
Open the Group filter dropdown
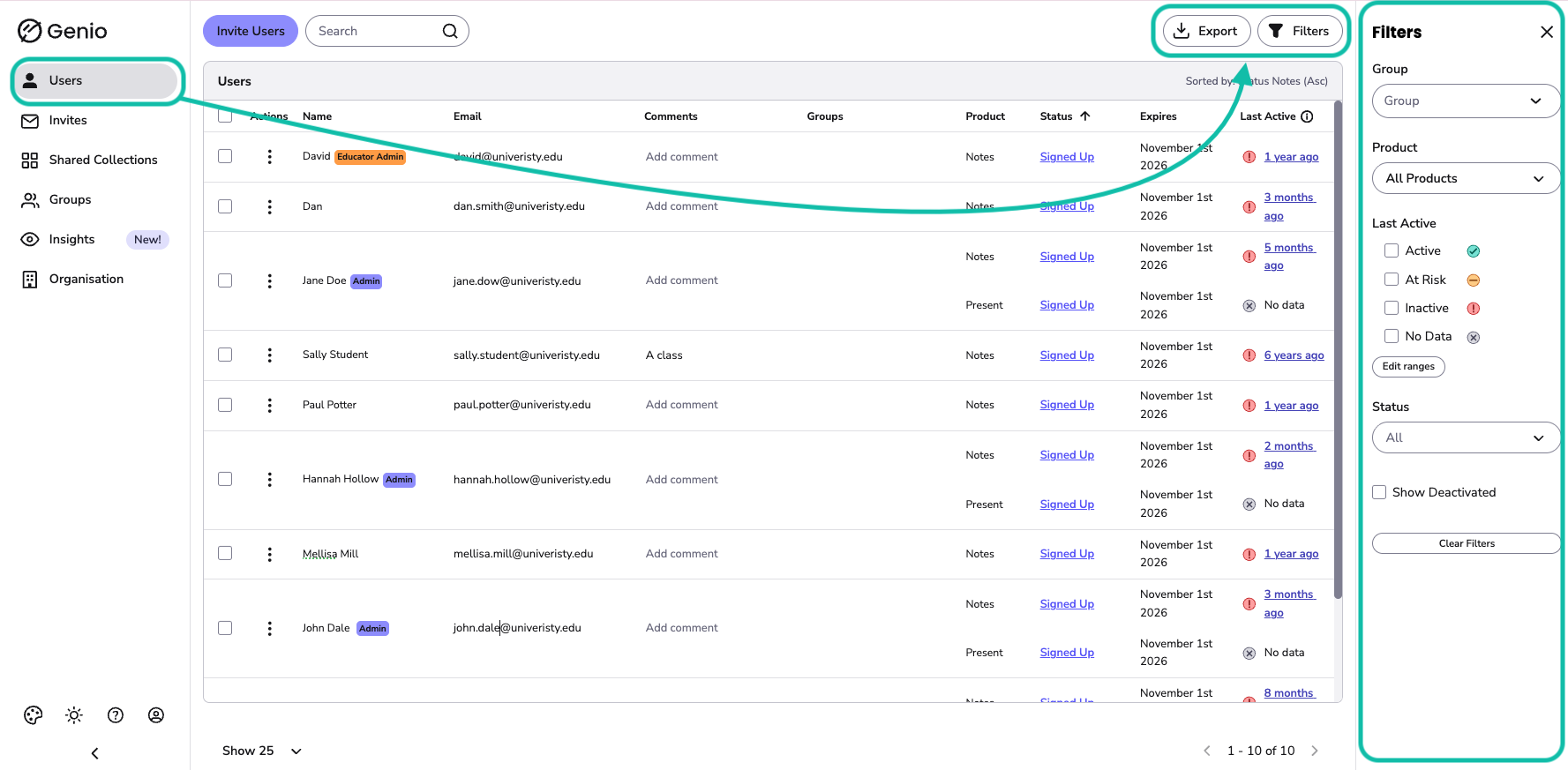tap(1466, 101)
